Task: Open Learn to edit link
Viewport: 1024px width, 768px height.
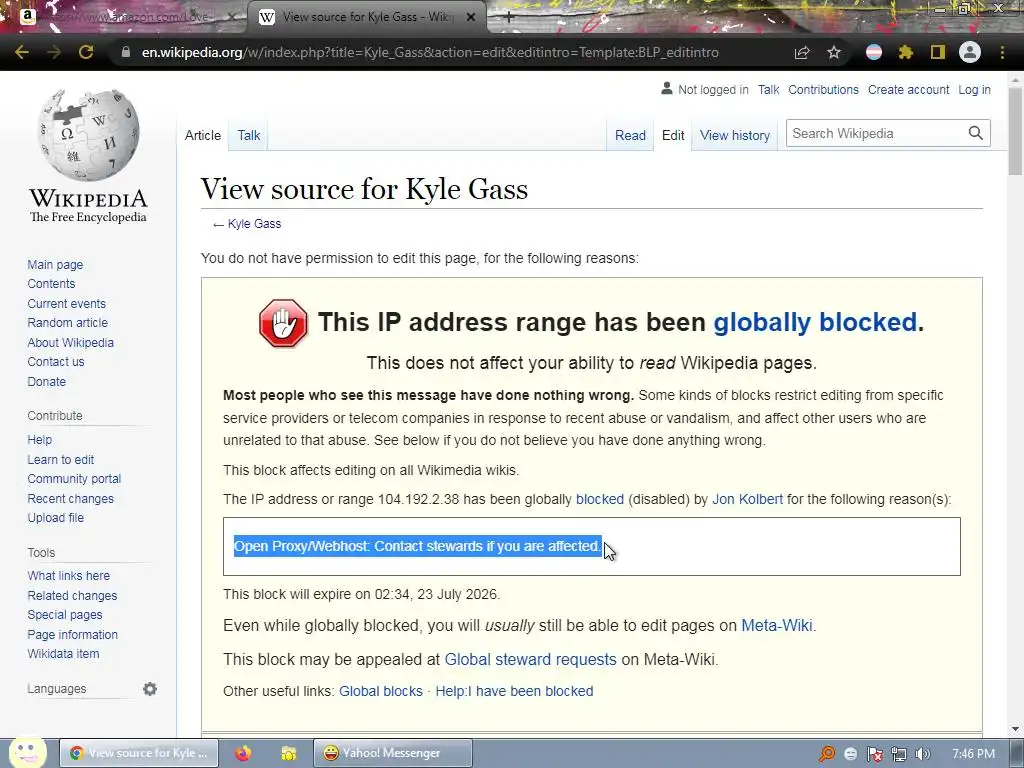Action: pos(60,459)
